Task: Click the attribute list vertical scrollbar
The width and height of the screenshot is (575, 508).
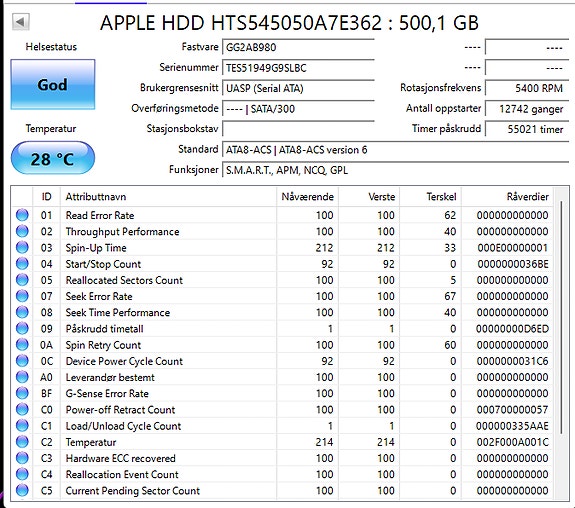Action: click(561, 318)
